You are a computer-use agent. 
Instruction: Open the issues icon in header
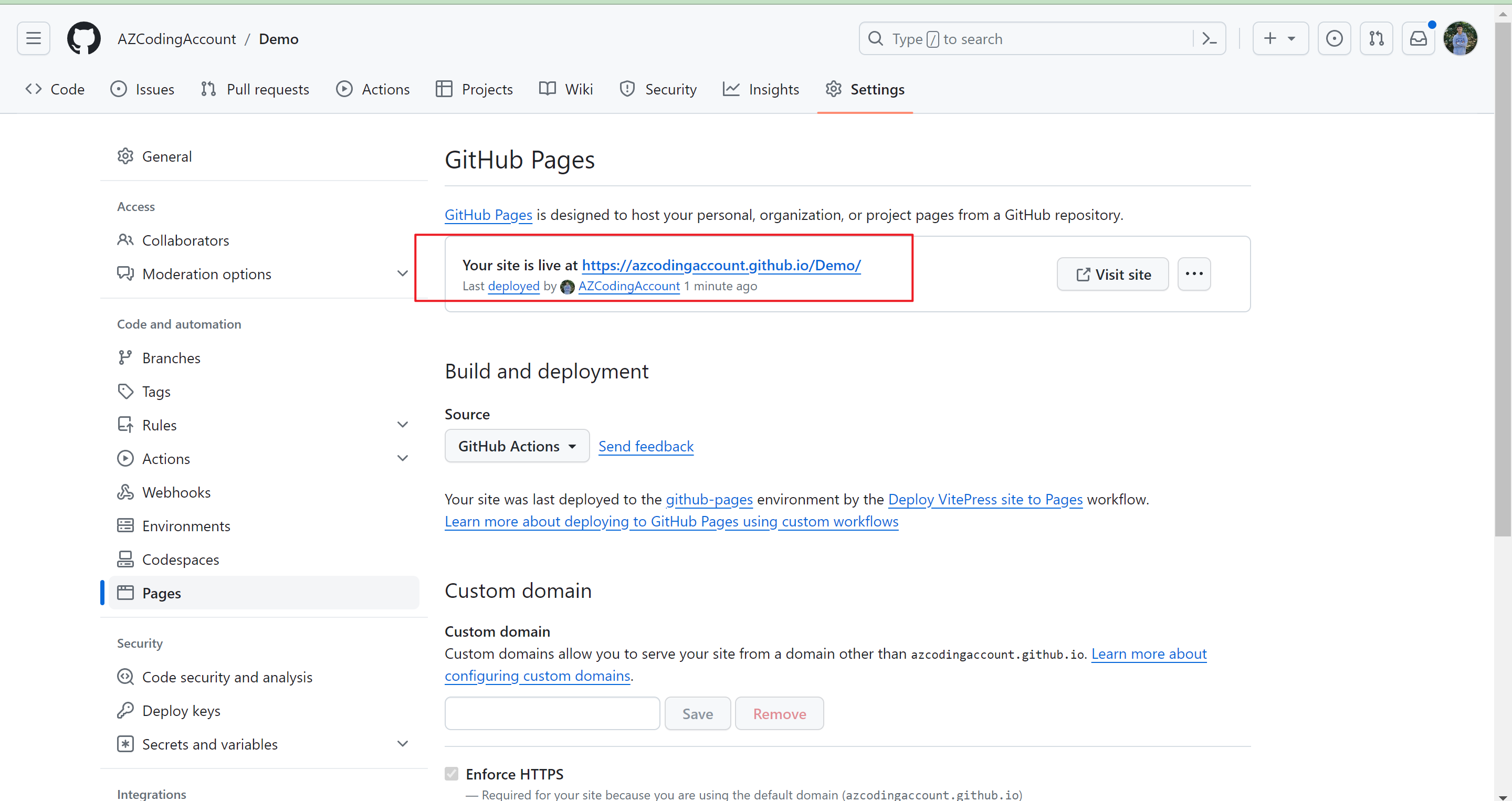click(x=1333, y=39)
